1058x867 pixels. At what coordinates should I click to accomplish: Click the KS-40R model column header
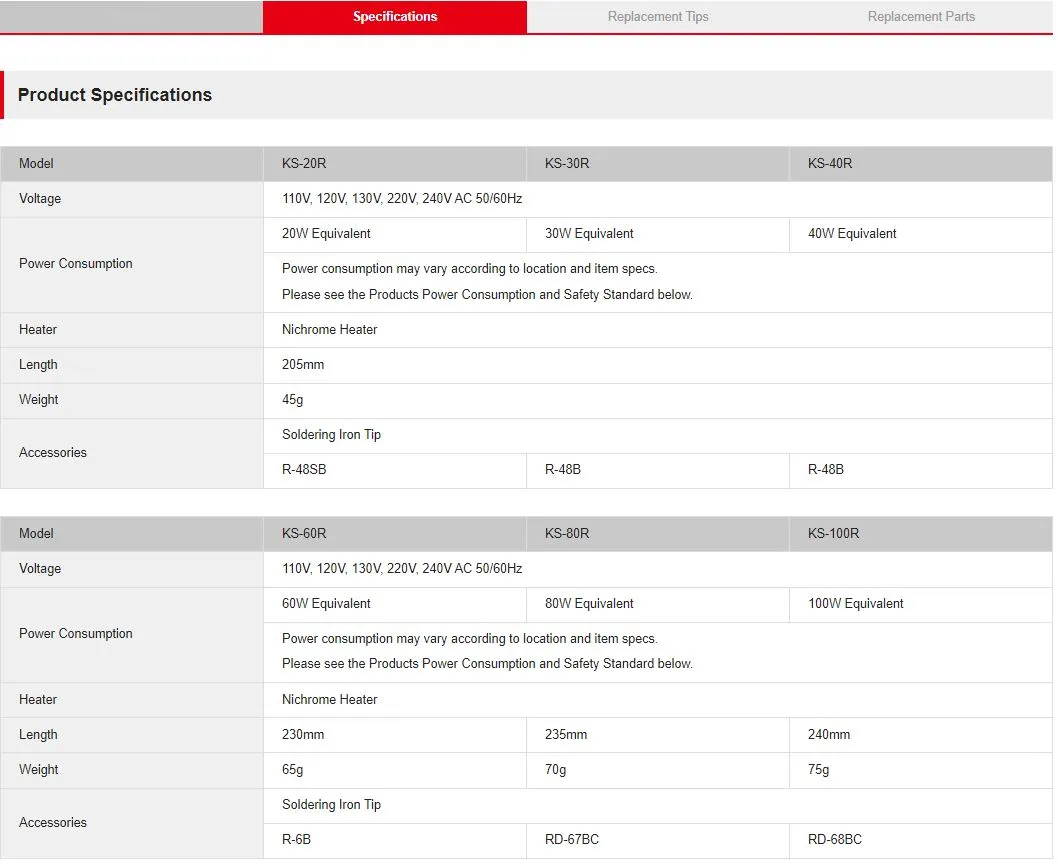pos(830,163)
